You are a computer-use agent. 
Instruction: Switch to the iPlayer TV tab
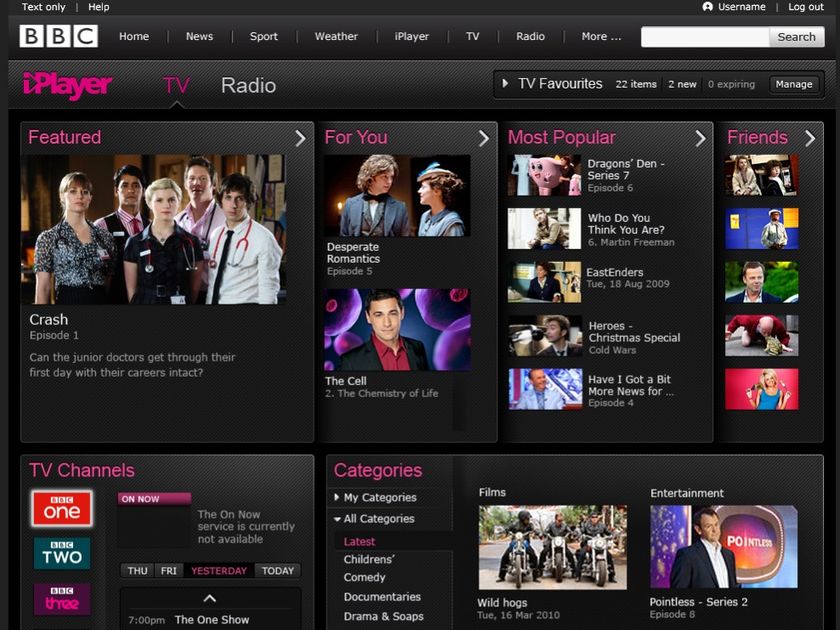[176, 86]
